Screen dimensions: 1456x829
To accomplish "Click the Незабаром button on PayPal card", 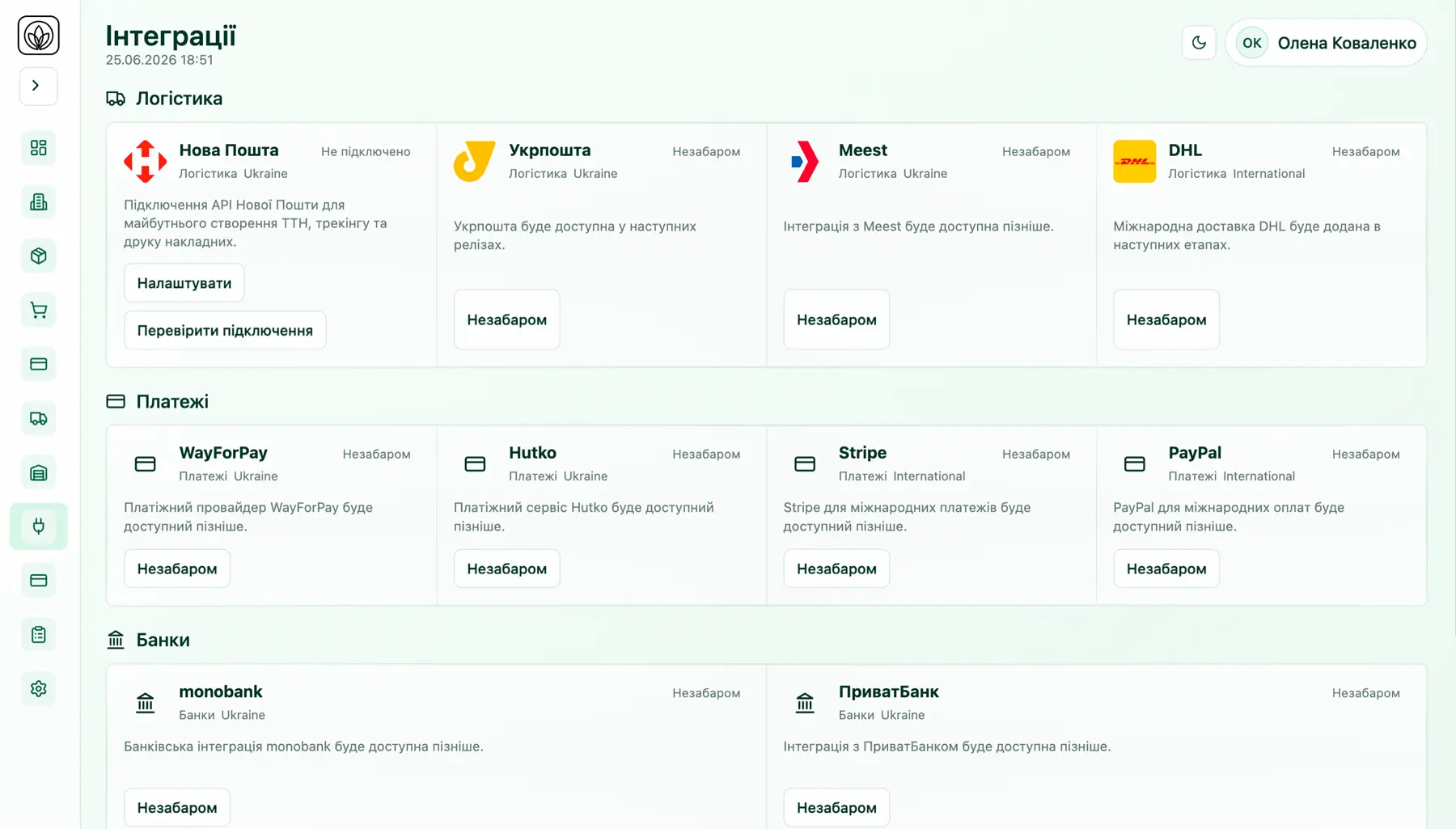I will click(1166, 569).
